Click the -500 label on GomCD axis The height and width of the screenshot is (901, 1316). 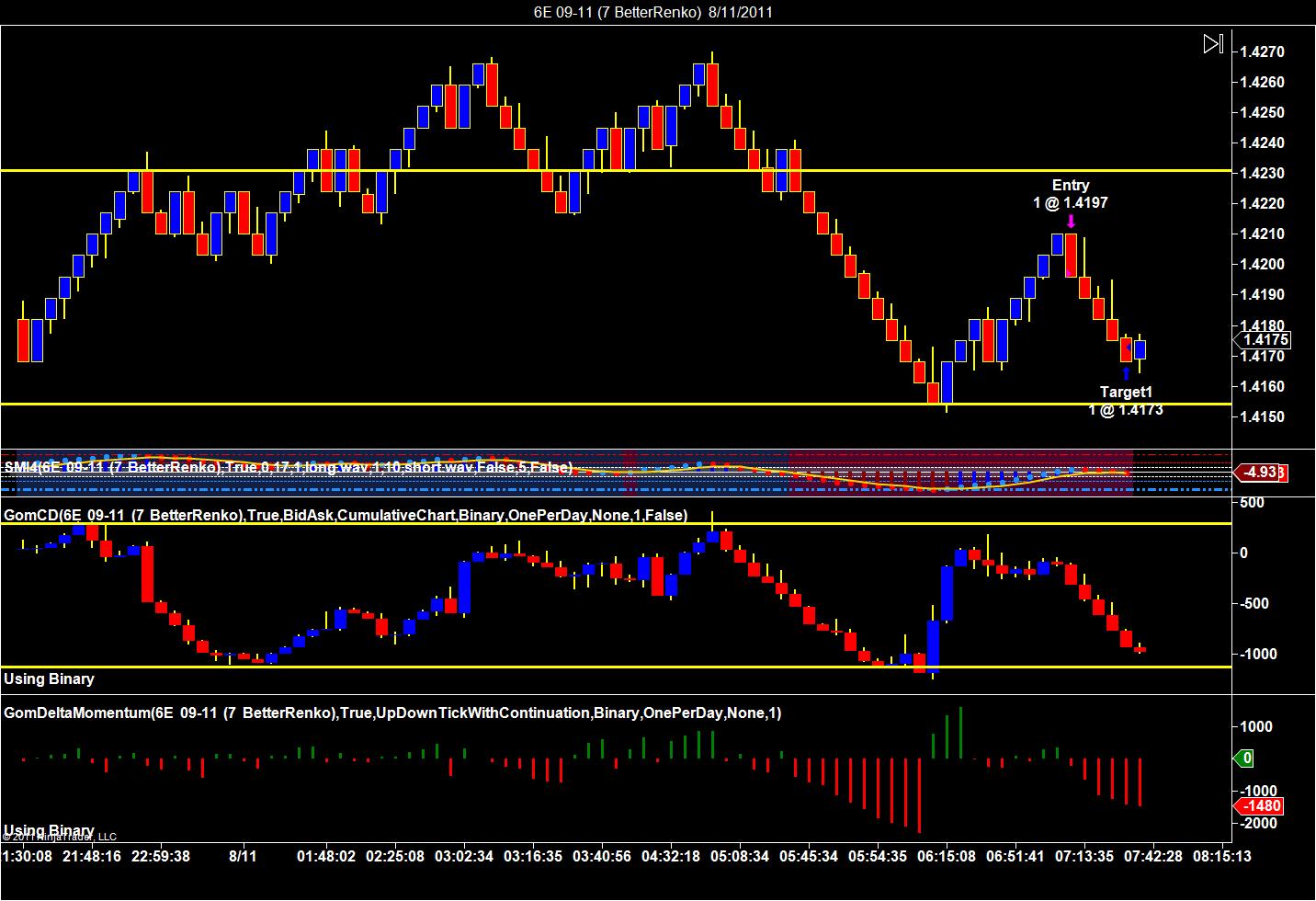coord(1255,604)
